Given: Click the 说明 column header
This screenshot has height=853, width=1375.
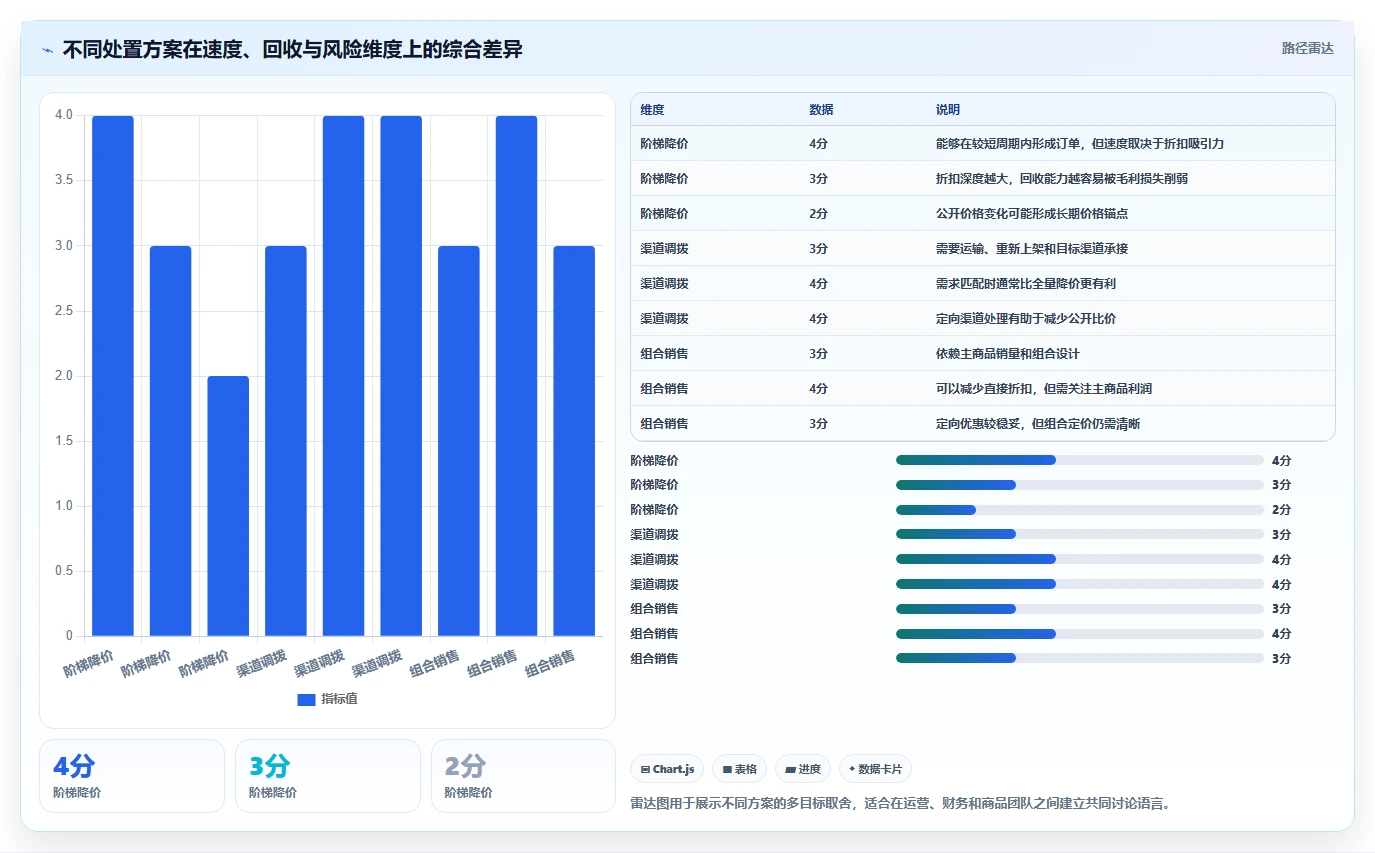Looking at the screenshot, I should pos(948,109).
